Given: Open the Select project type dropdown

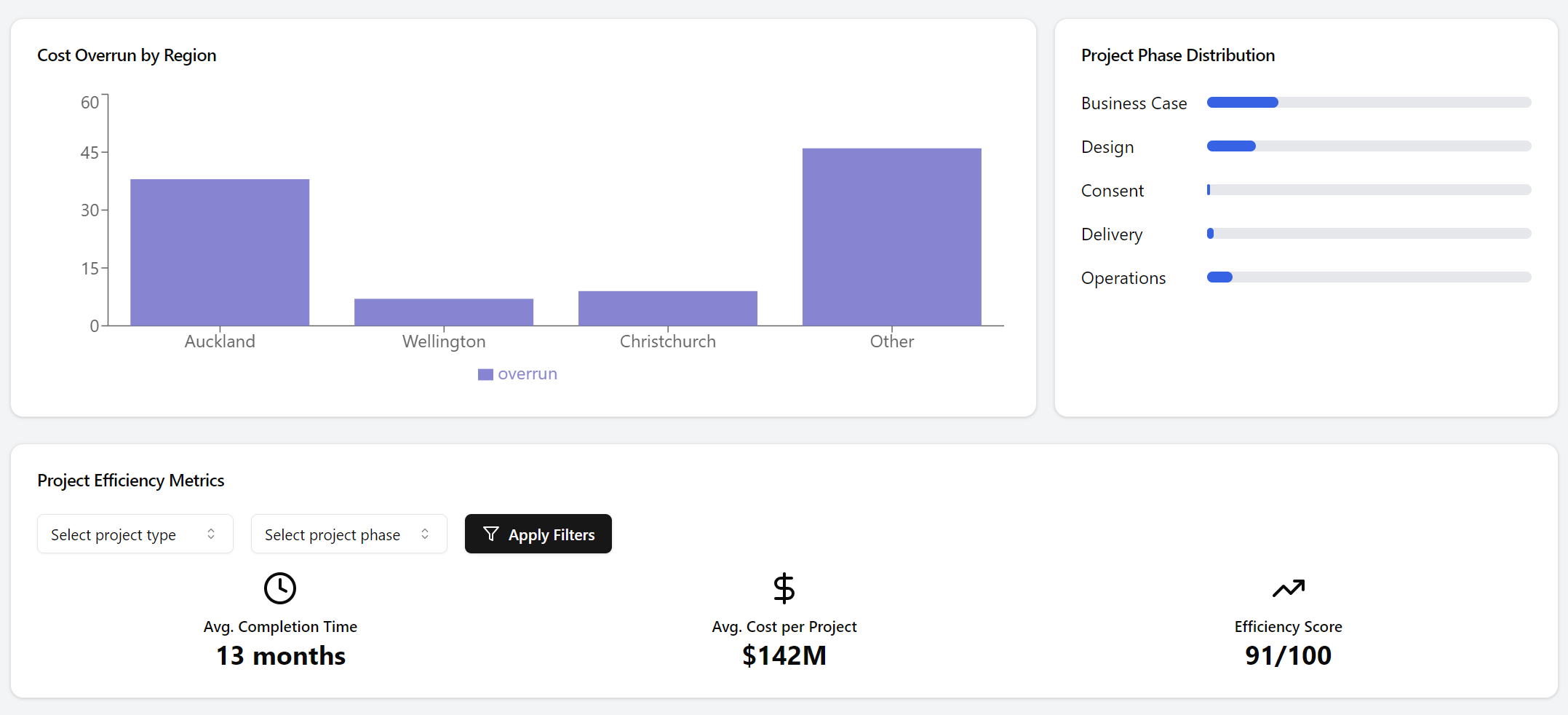Looking at the screenshot, I should pyautogui.click(x=135, y=534).
